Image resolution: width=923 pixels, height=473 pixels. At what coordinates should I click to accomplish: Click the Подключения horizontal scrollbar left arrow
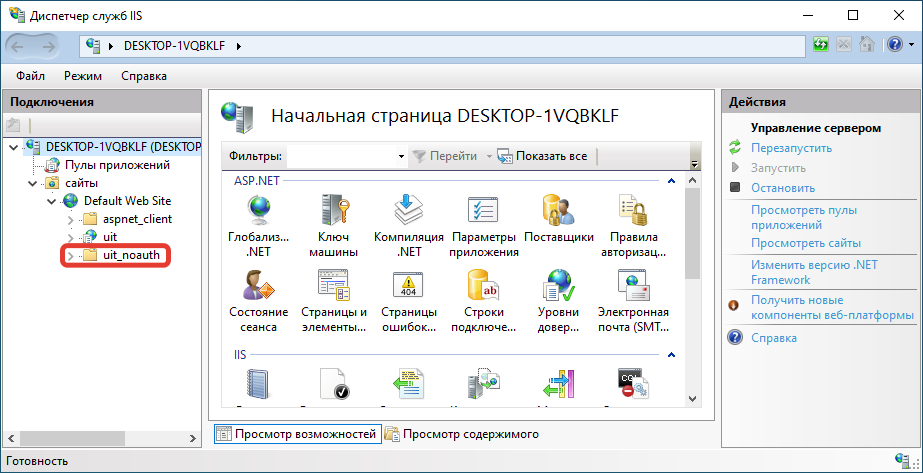coord(12,438)
